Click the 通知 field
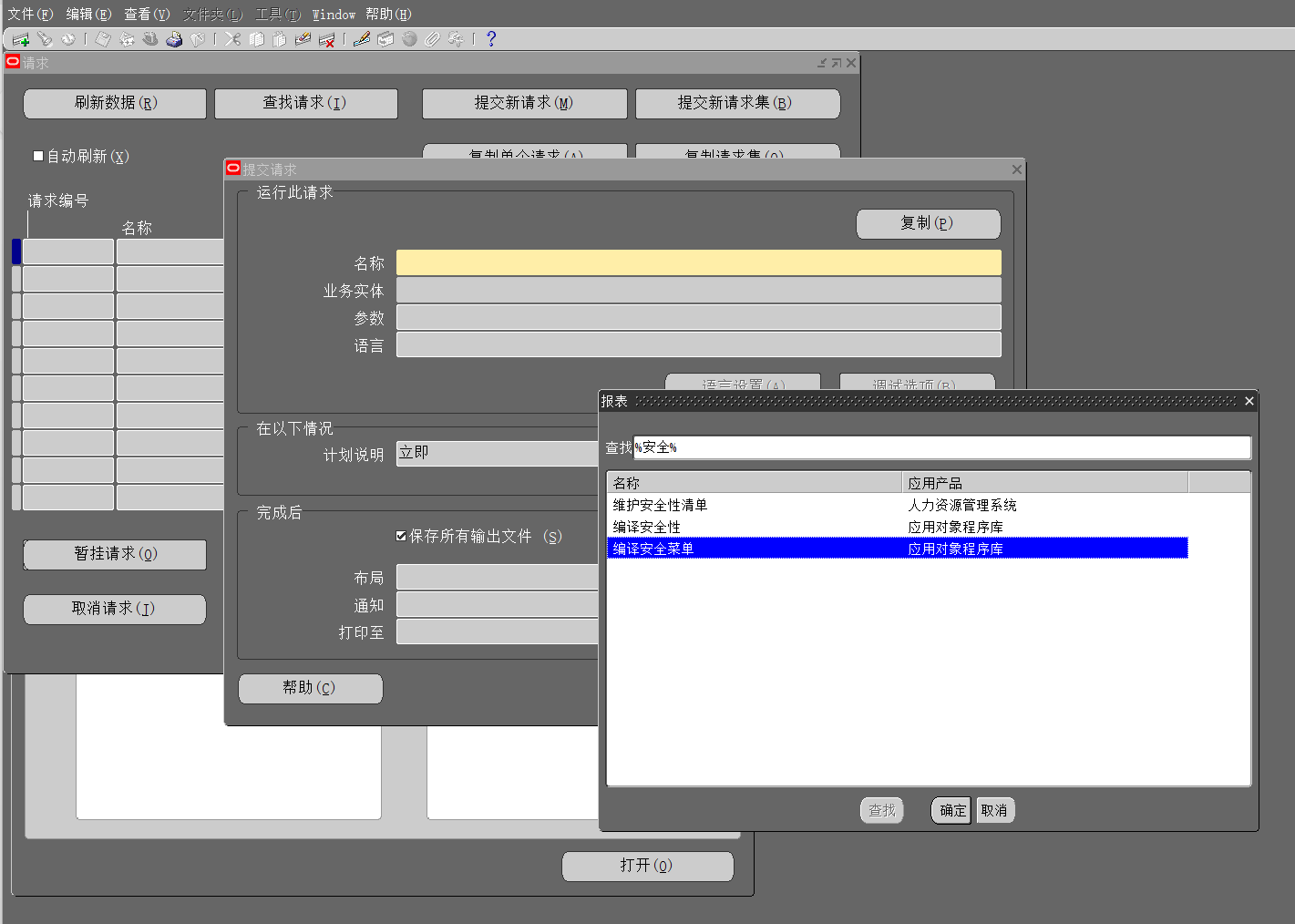Viewport: 1295px width, 924px height. [497, 604]
